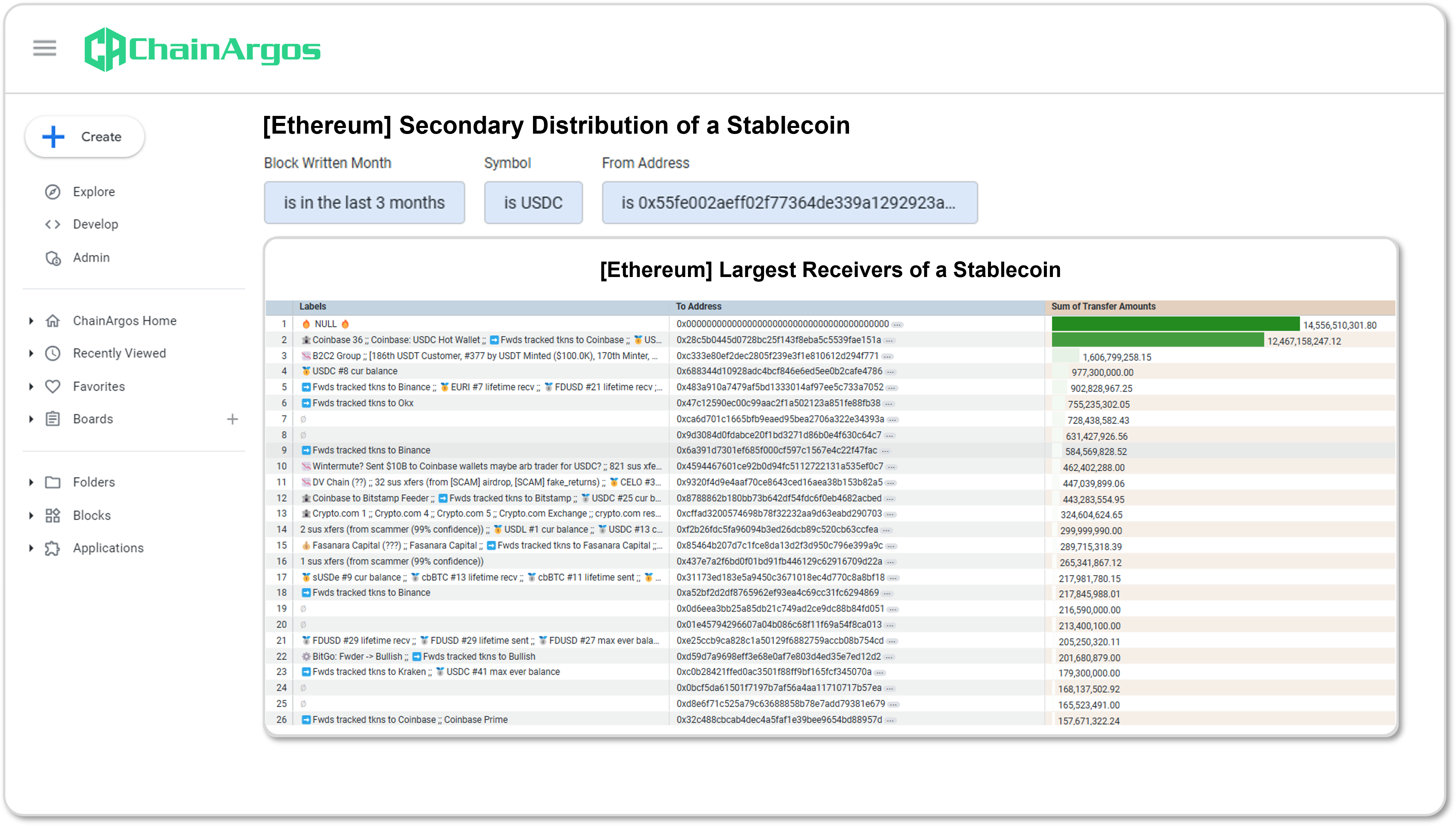Click the Explore compass icon
The height and width of the screenshot is (826, 1456).
coord(53,192)
